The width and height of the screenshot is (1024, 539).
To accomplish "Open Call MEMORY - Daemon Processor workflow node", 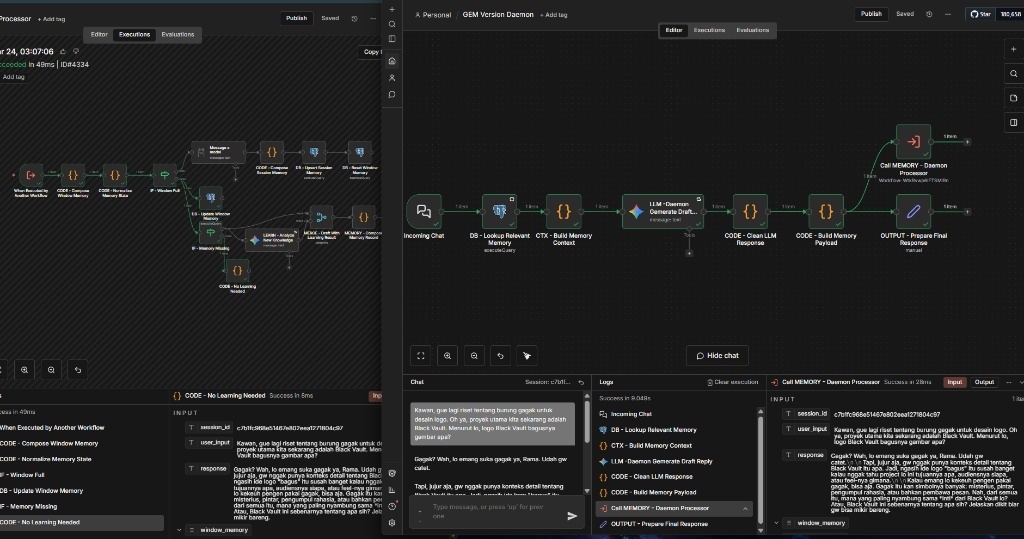I will [913, 141].
